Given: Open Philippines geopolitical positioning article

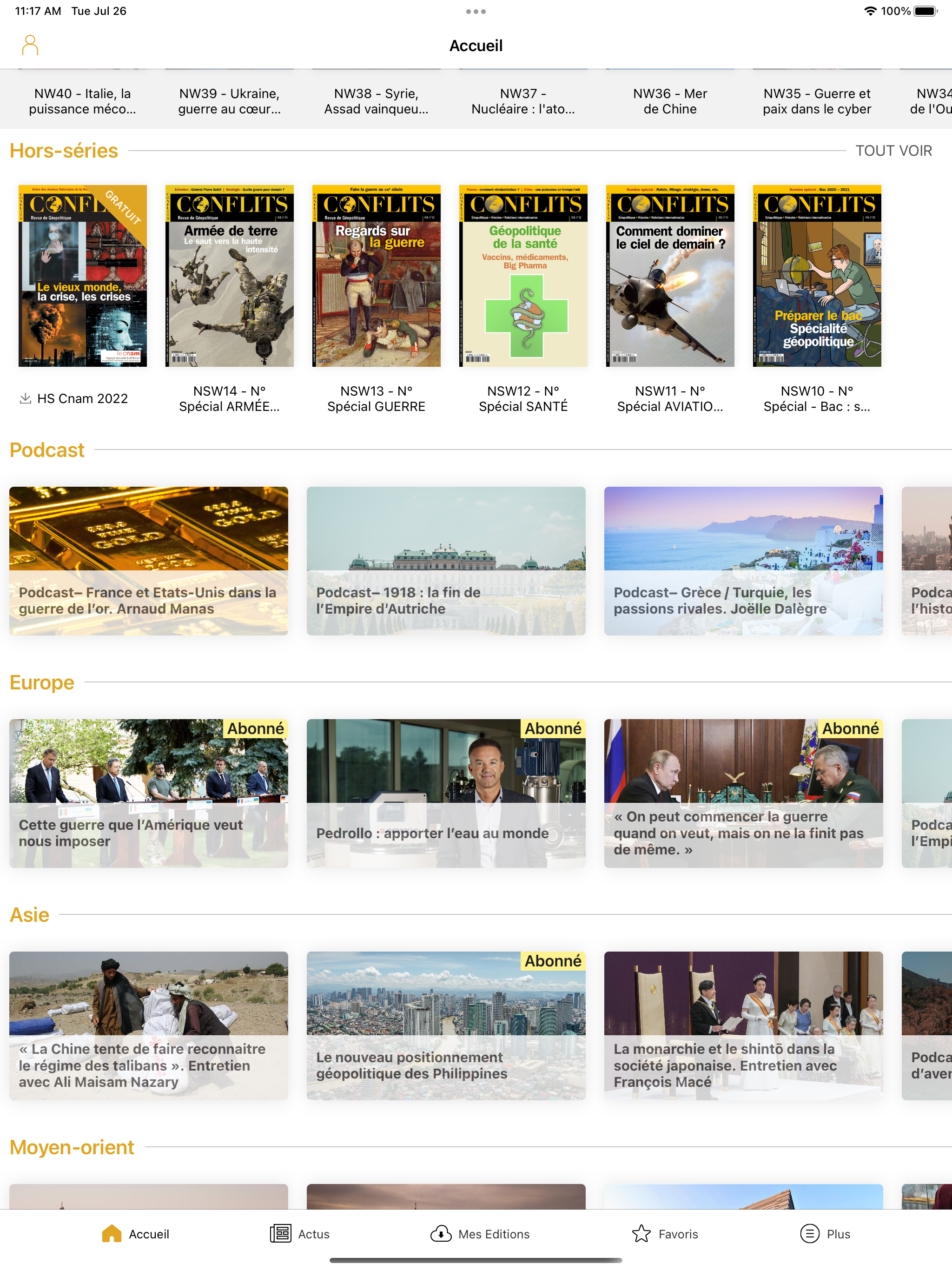Looking at the screenshot, I should [x=446, y=1025].
